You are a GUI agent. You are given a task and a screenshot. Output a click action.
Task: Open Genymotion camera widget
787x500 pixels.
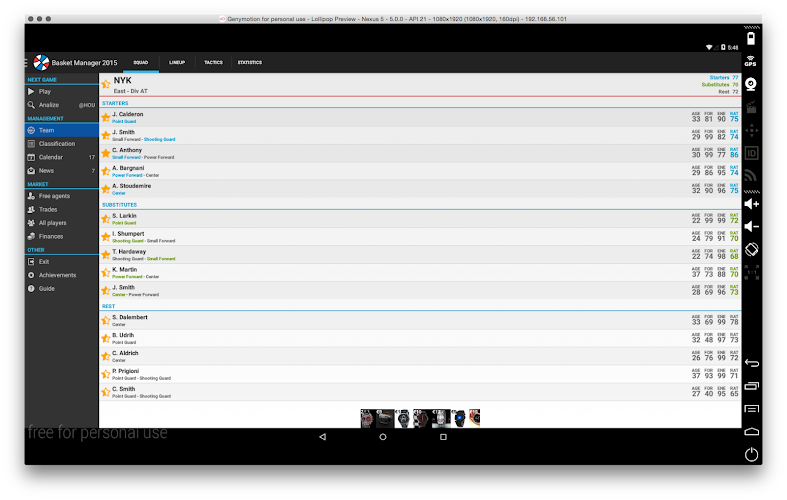coord(751,84)
